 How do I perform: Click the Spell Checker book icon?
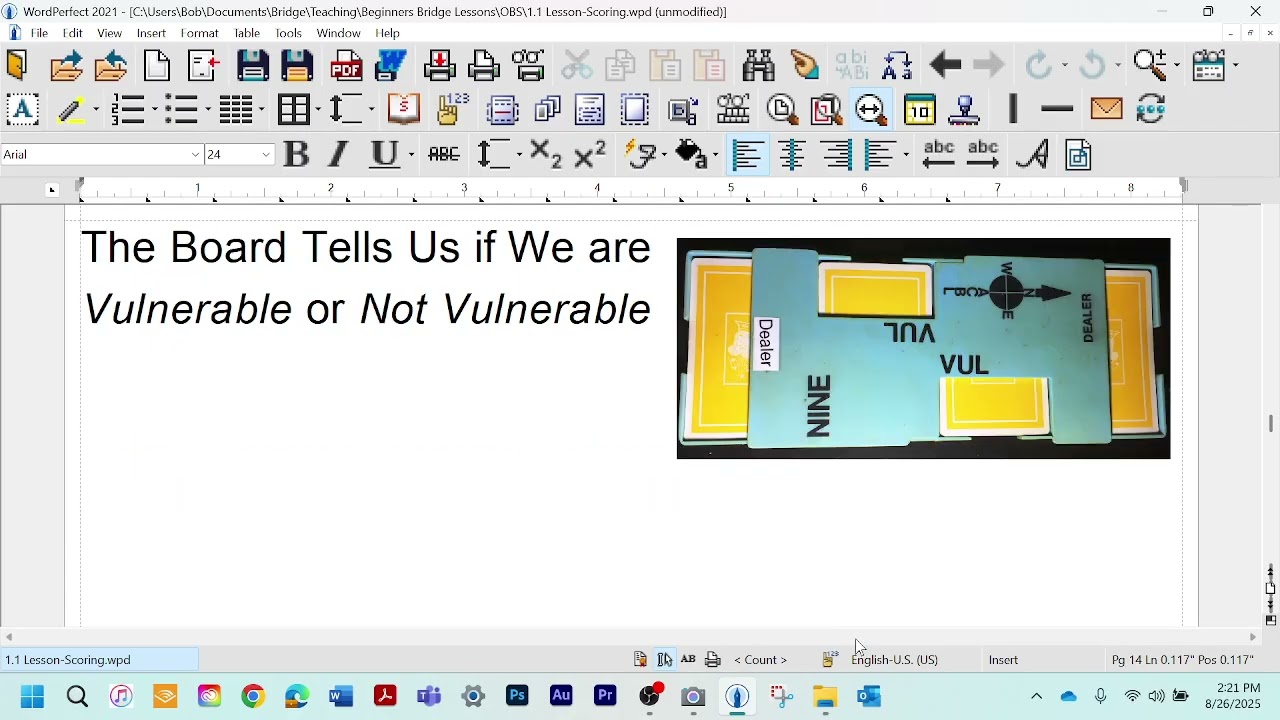coord(404,109)
